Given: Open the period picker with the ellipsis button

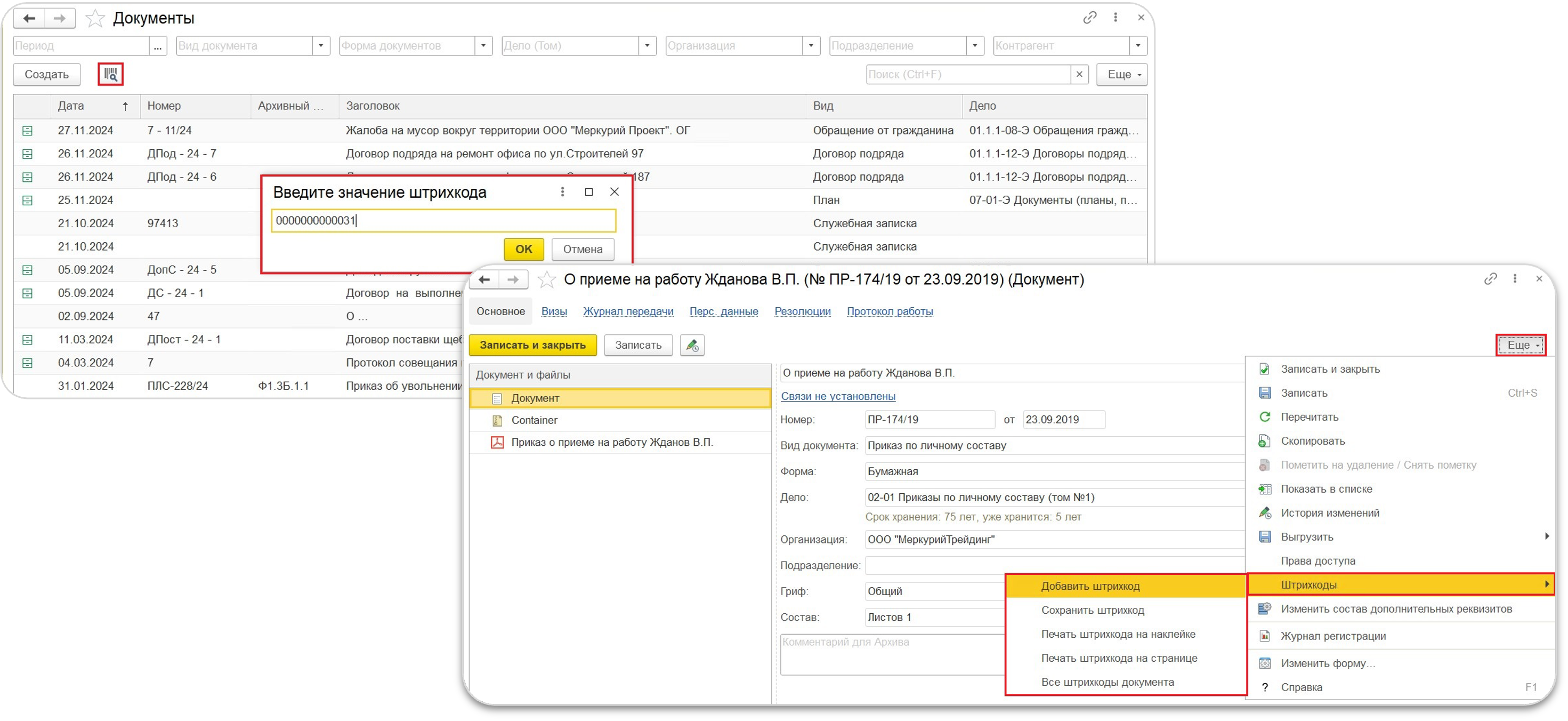Looking at the screenshot, I should [158, 46].
